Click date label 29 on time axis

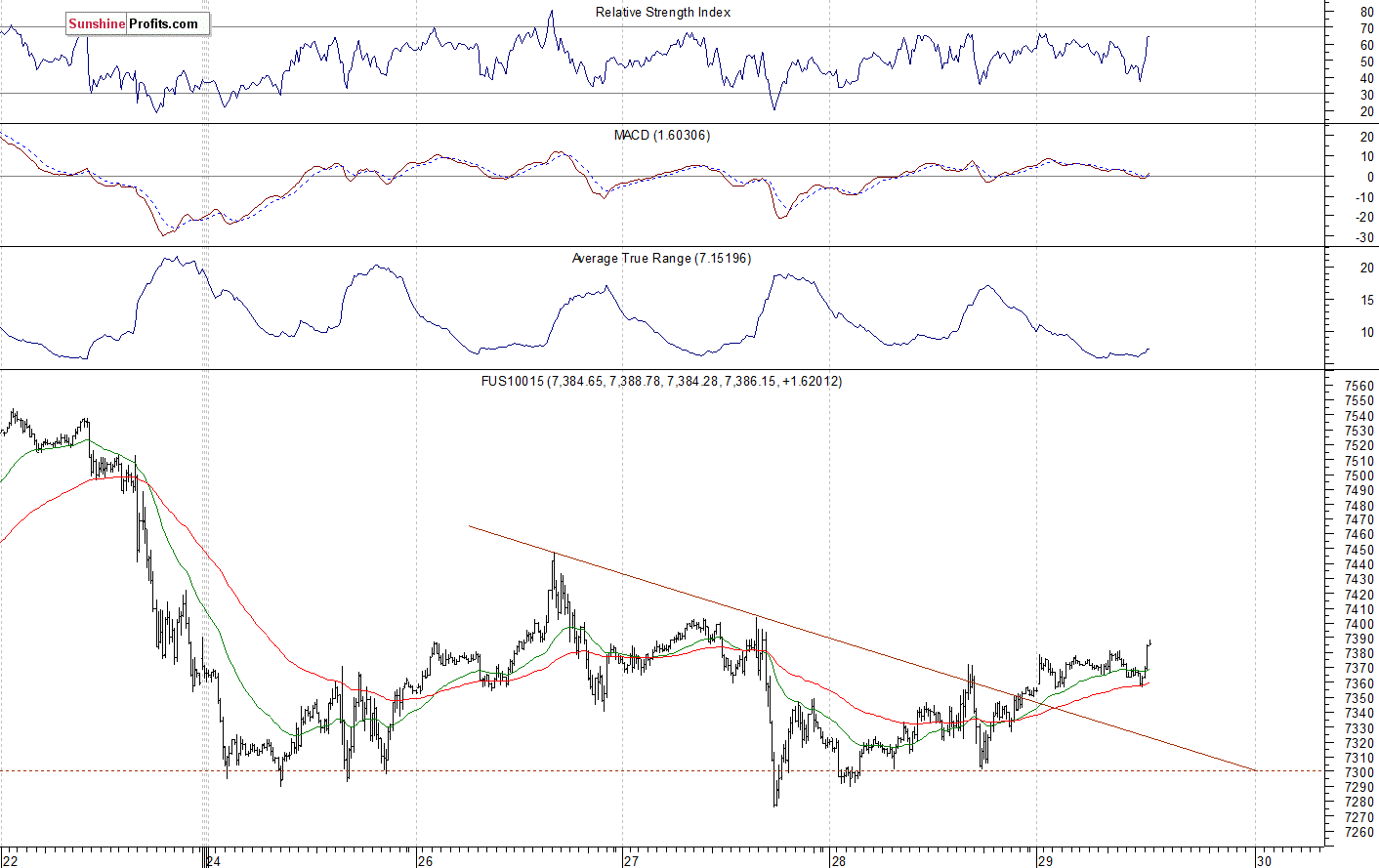[1045, 861]
